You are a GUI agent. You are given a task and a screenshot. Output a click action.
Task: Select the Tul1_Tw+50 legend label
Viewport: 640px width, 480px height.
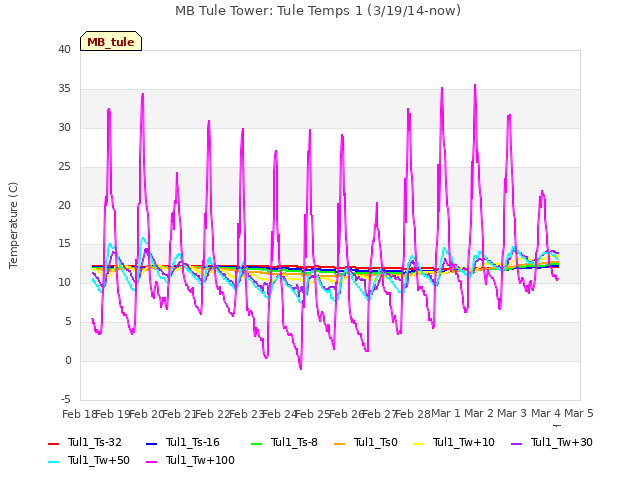click(x=99, y=460)
